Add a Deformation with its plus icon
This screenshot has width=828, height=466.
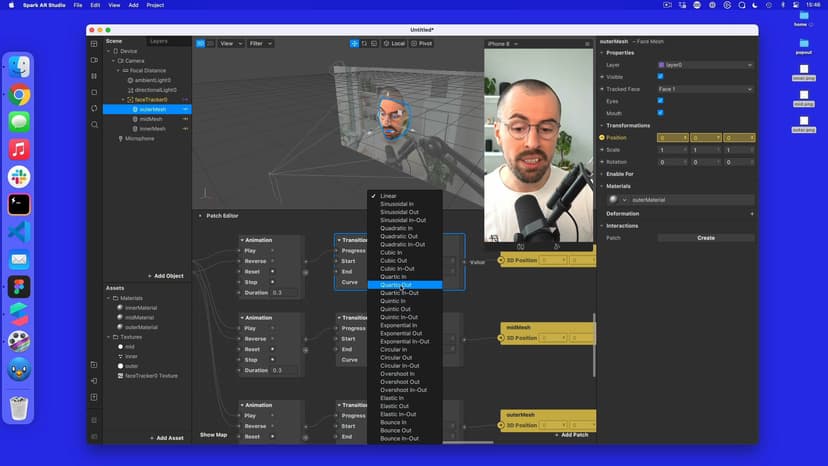pyautogui.click(x=752, y=214)
